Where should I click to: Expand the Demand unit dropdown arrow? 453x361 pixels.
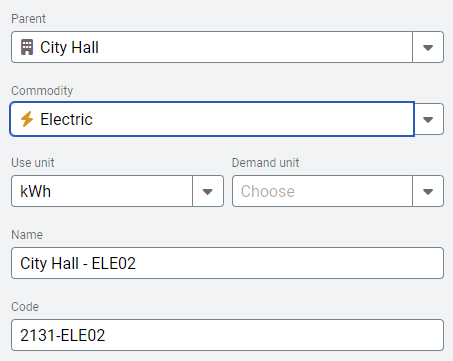click(428, 191)
